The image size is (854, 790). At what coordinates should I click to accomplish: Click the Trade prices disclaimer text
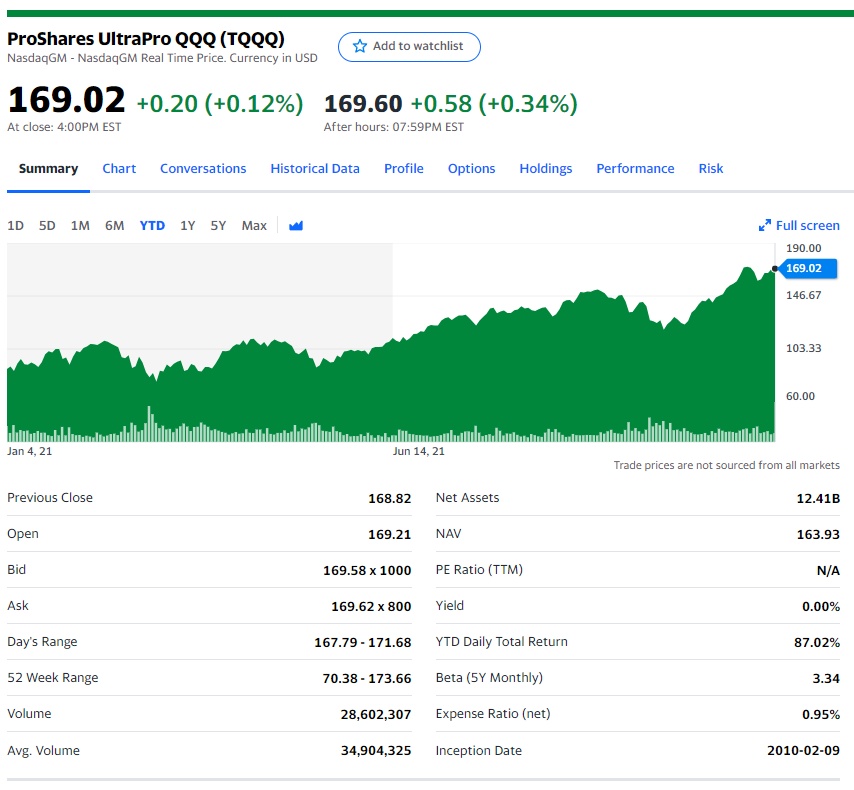pos(727,465)
